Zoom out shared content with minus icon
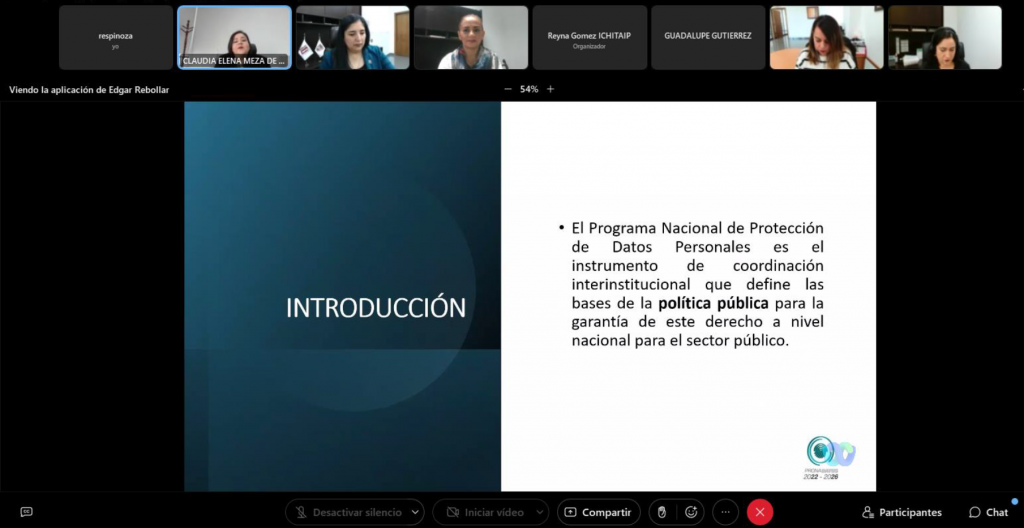Viewport: 1024px width, 528px height. point(507,89)
